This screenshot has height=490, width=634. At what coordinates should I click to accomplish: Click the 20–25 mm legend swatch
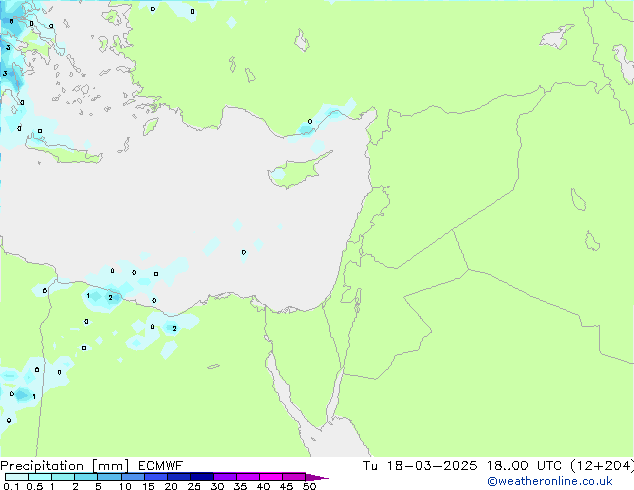[178, 477]
